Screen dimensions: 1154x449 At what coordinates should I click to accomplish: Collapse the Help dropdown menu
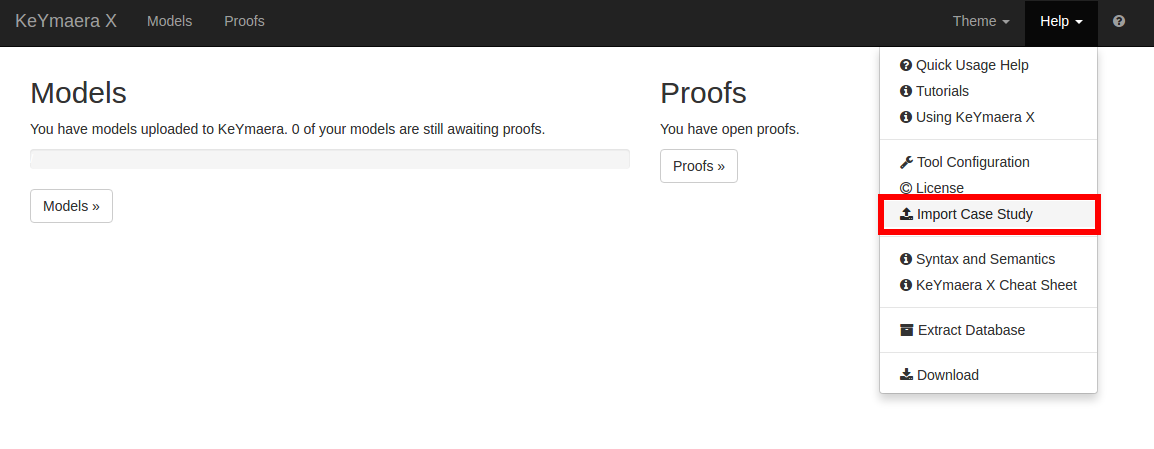[x=1061, y=21]
